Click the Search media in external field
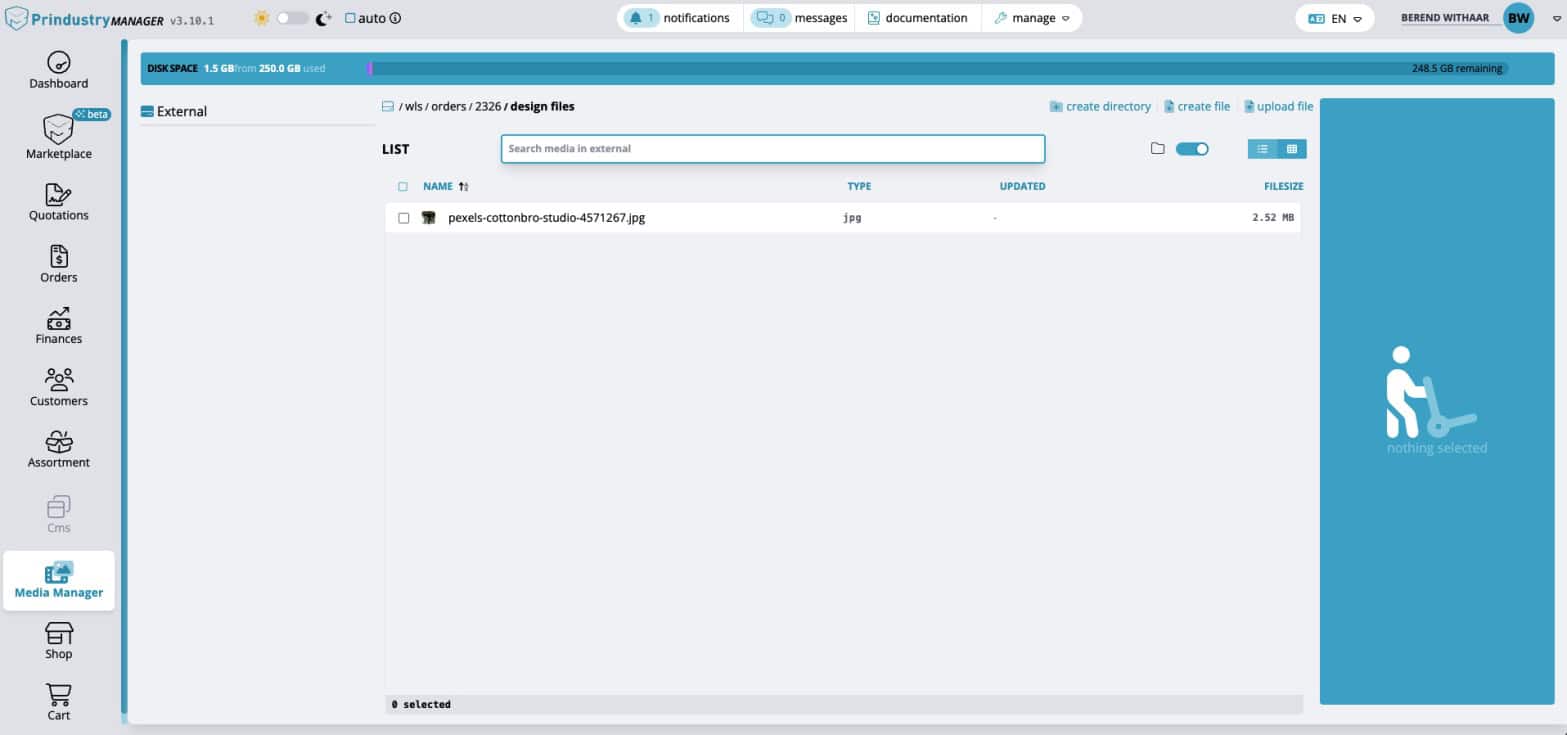This screenshot has height=735, width=1567. [772, 149]
